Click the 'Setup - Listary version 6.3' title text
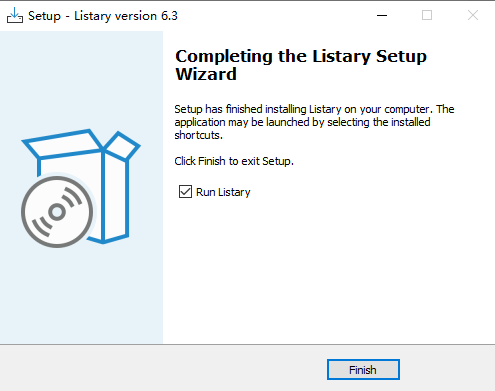 coord(103,16)
